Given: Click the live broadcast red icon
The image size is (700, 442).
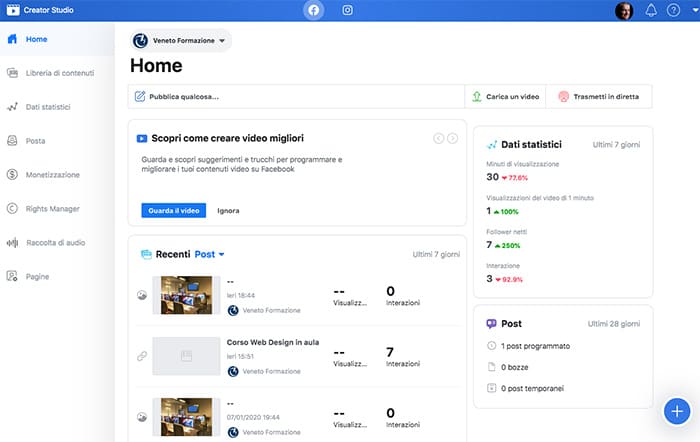Looking at the screenshot, I should tap(563, 96).
